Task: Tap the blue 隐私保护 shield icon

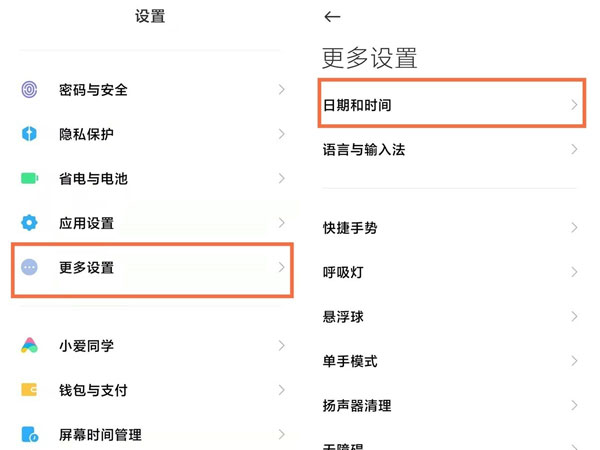Action: [x=29, y=134]
